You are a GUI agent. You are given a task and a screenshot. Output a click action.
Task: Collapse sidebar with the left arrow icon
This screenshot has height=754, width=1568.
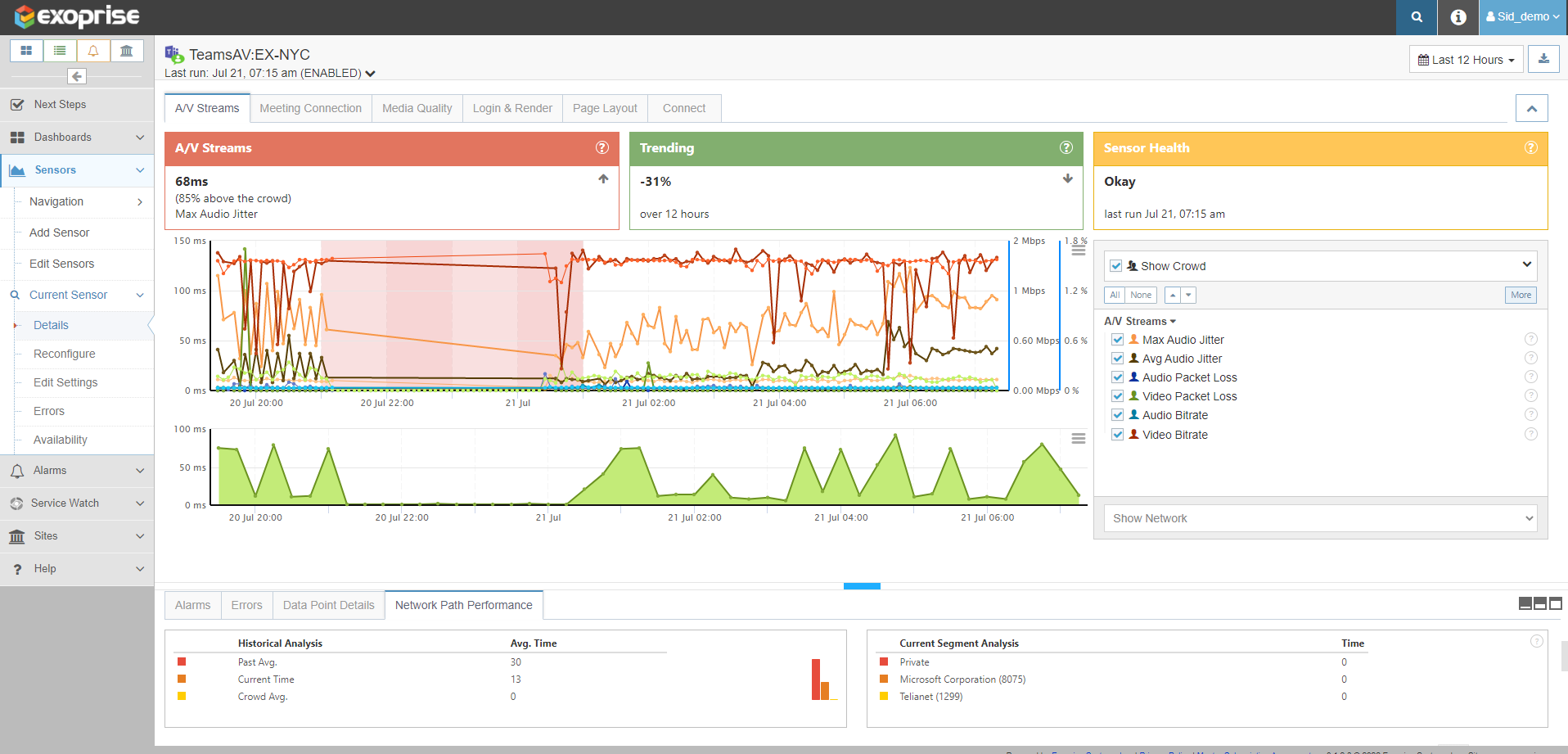click(77, 76)
